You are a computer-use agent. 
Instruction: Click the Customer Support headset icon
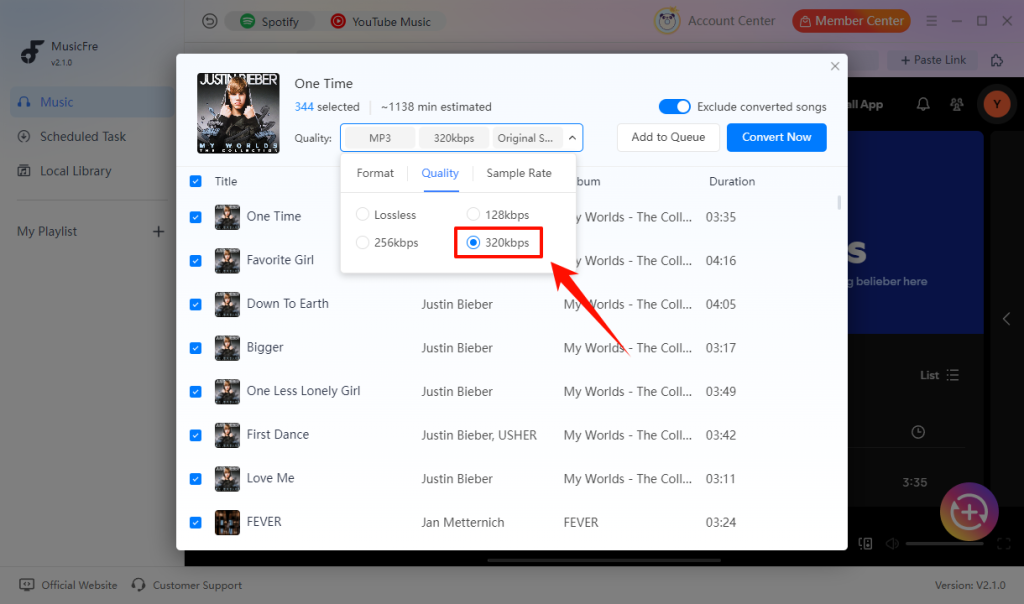(138, 584)
